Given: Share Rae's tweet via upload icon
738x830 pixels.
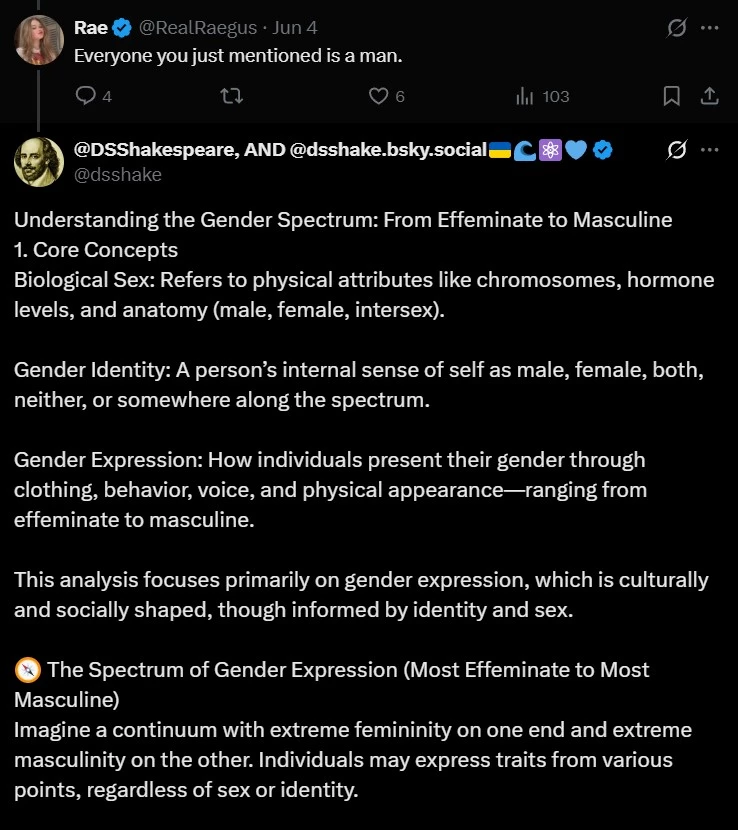Looking at the screenshot, I should click(x=709, y=96).
